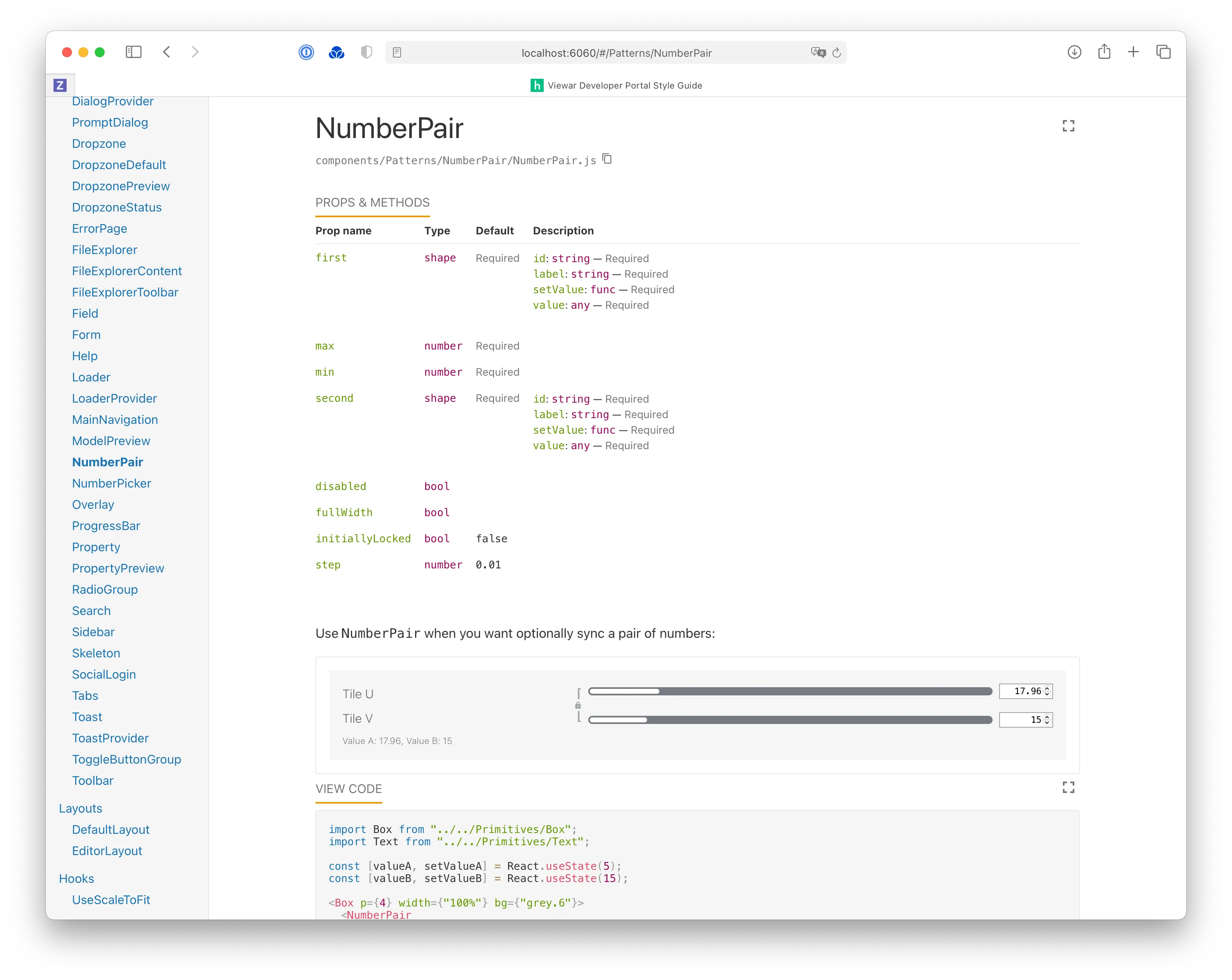Viewport: 1232px width, 980px height.
Task: Select the pinned tab with purple Z icon
Action: (x=60, y=86)
